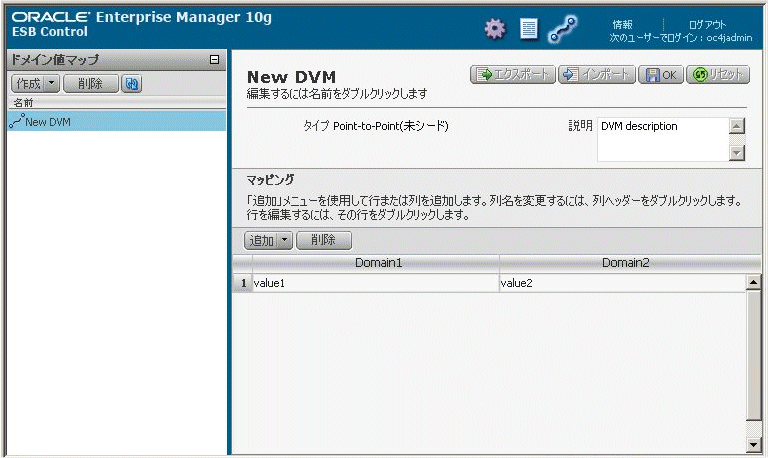This screenshot has width=768, height=458.
Task: Click the ログアウト logout link
Action: pyautogui.click(x=707, y=24)
